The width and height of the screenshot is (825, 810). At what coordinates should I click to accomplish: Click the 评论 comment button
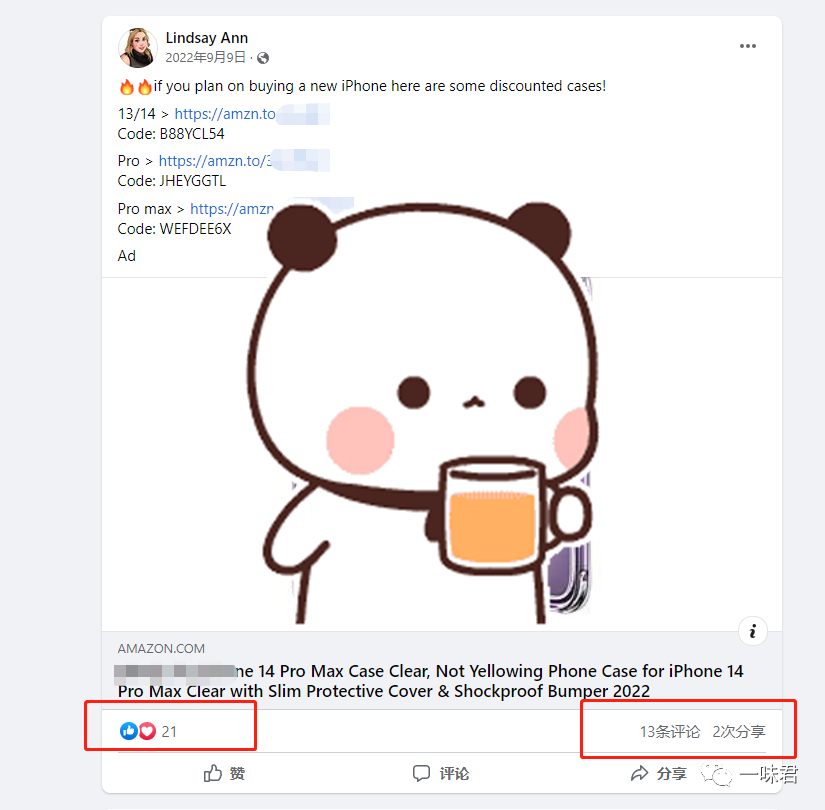tap(441, 773)
